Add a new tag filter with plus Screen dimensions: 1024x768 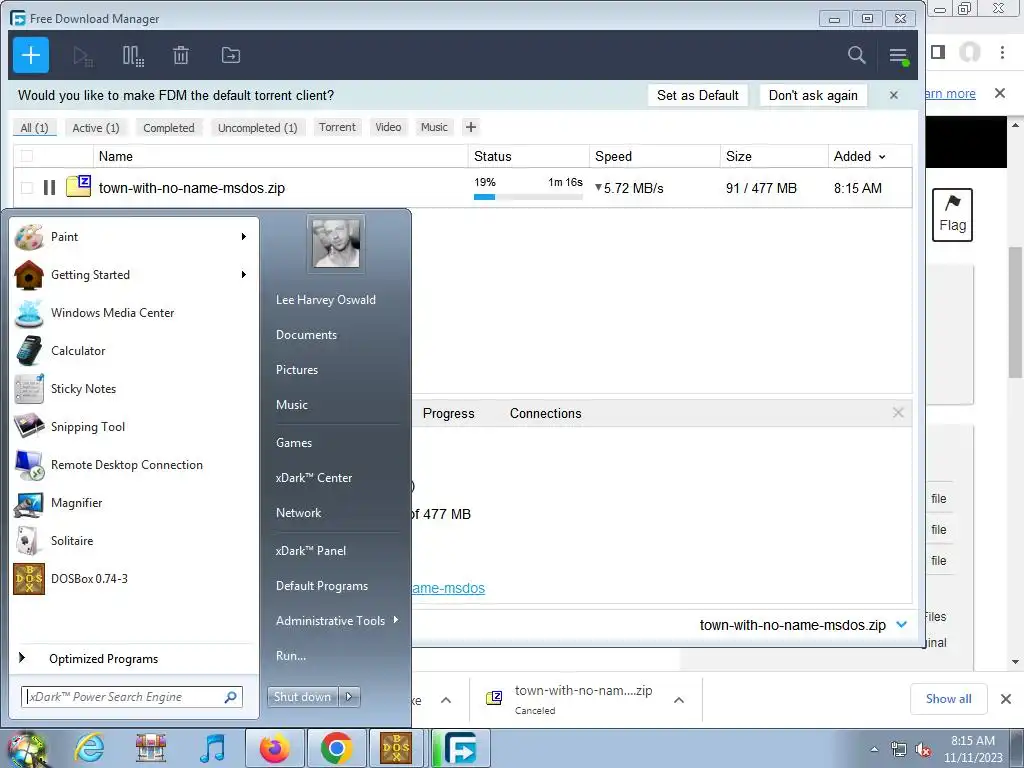point(471,127)
